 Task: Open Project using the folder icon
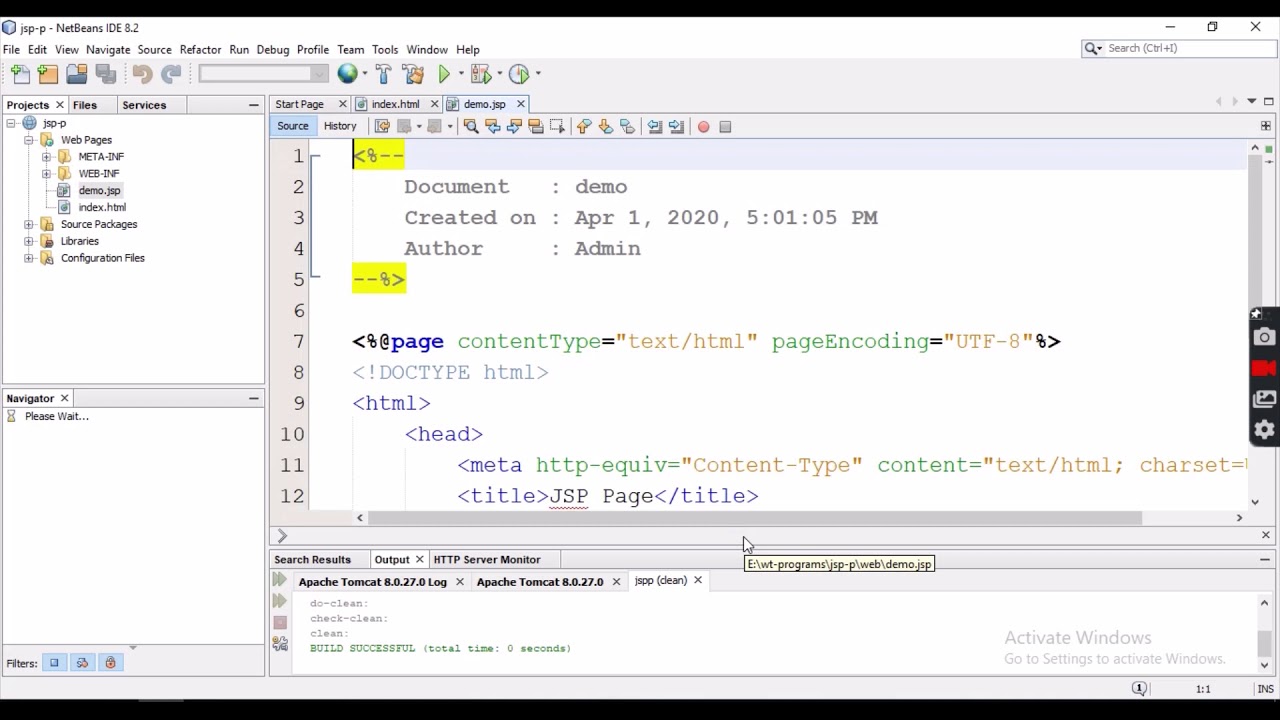coord(76,74)
